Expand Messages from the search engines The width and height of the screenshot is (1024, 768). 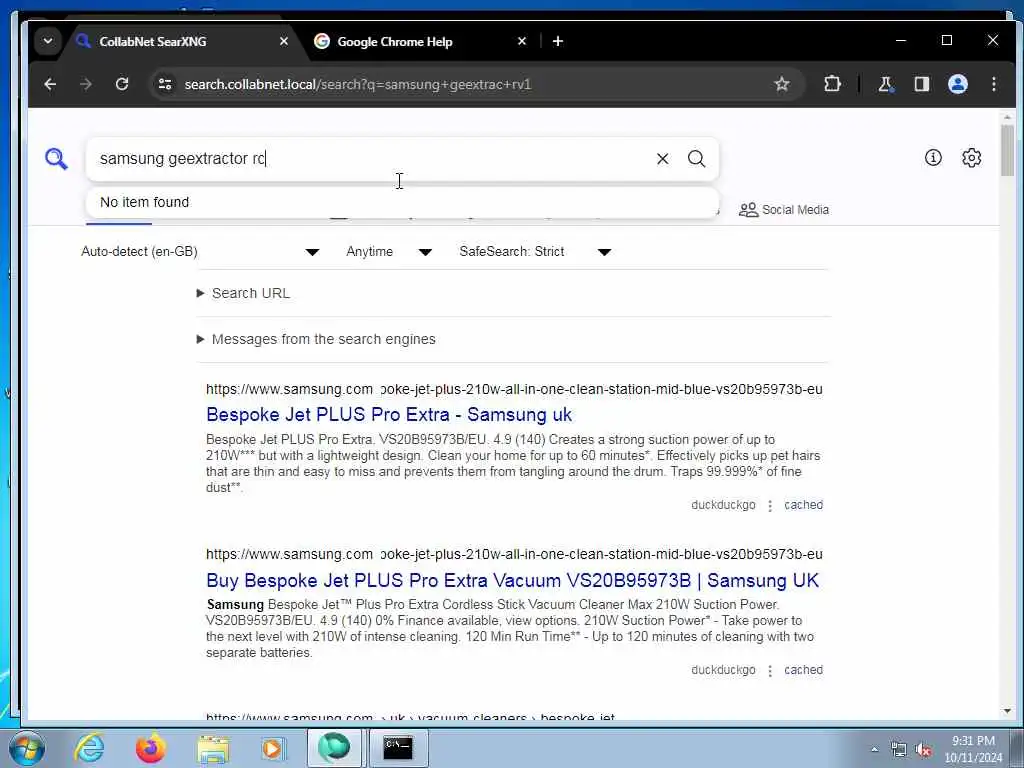[x=316, y=339]
